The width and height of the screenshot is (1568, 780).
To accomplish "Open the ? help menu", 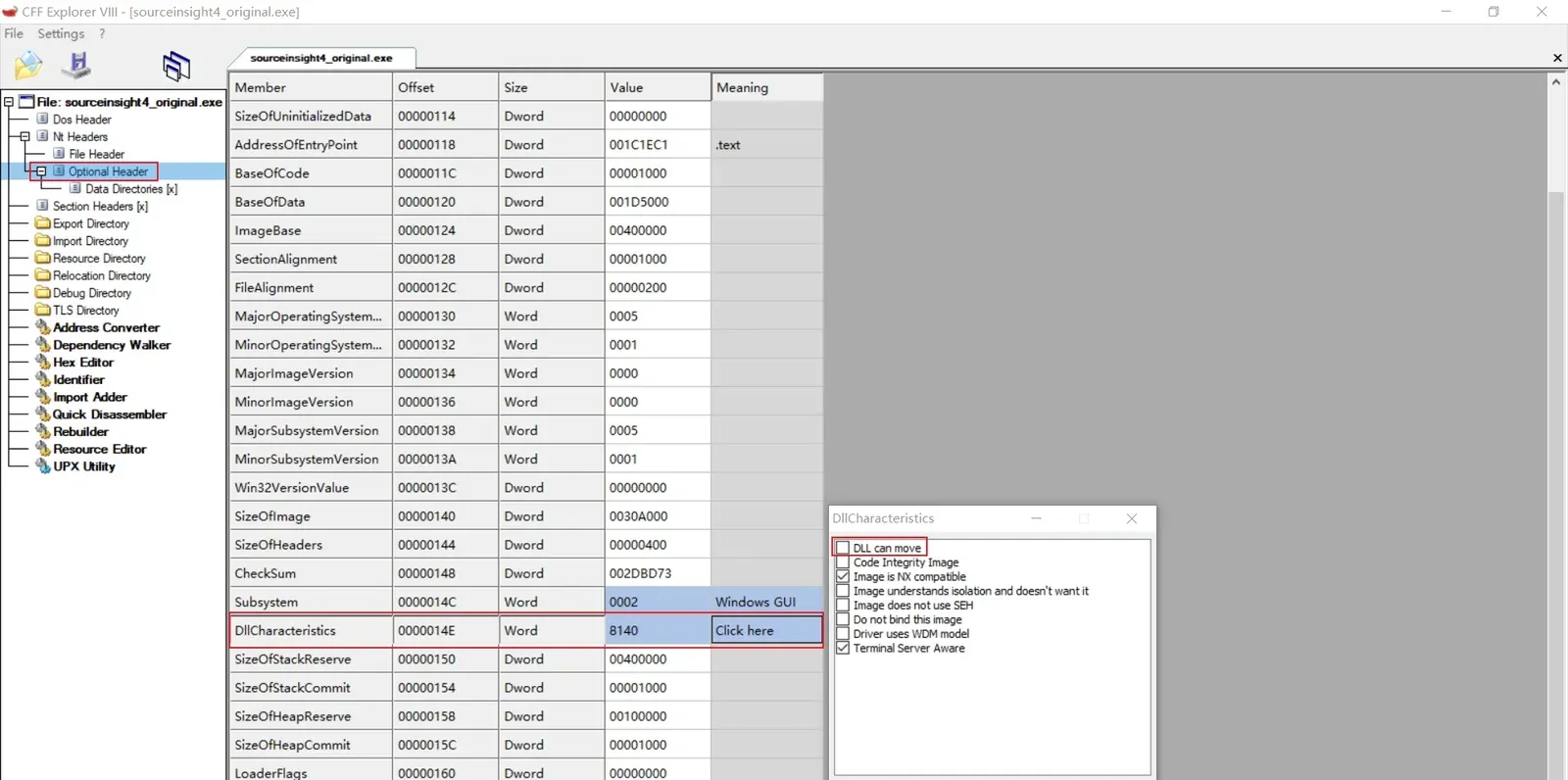I will 102,33.
